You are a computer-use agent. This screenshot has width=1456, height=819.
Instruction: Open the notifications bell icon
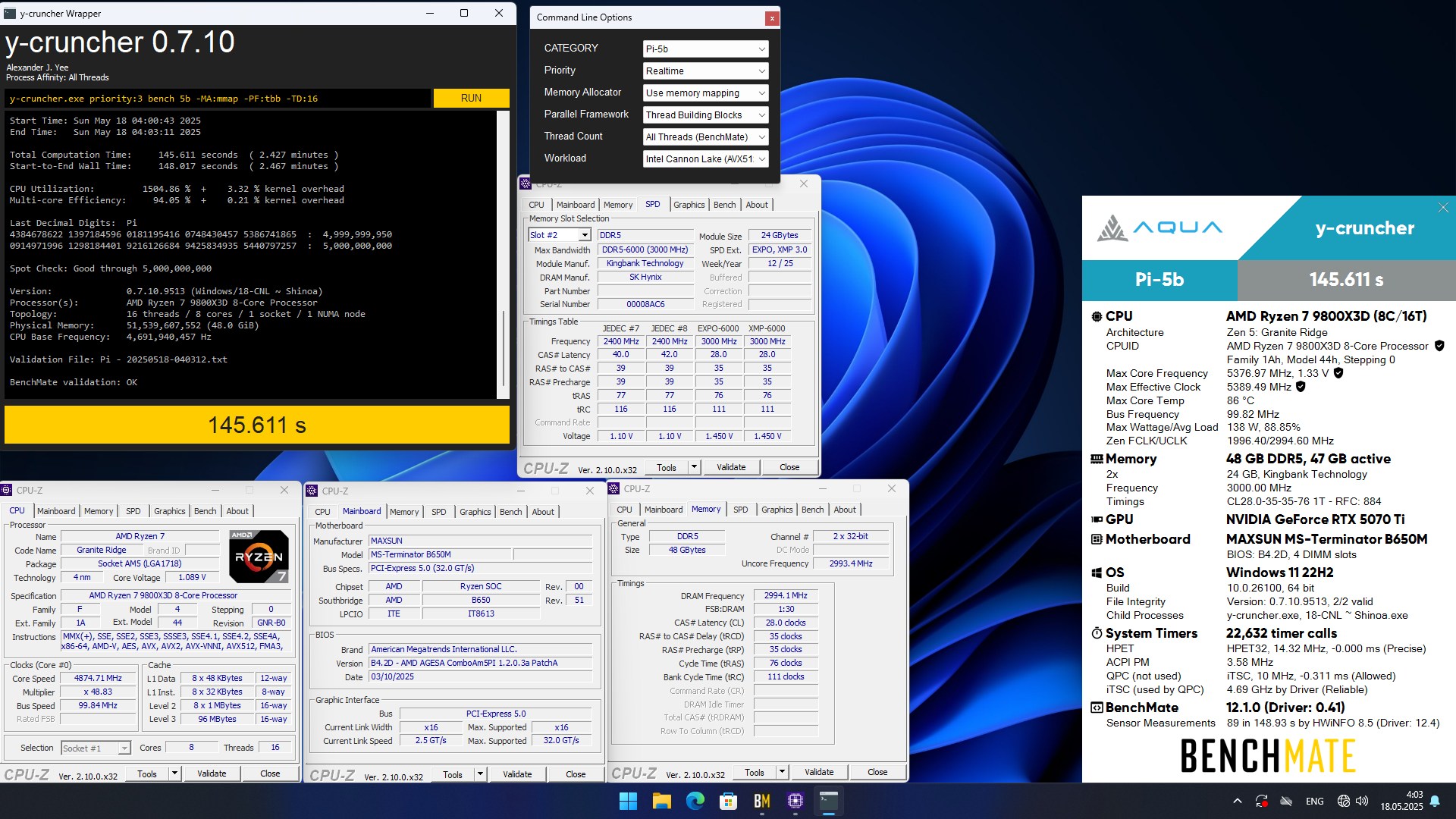(1435, 801)
